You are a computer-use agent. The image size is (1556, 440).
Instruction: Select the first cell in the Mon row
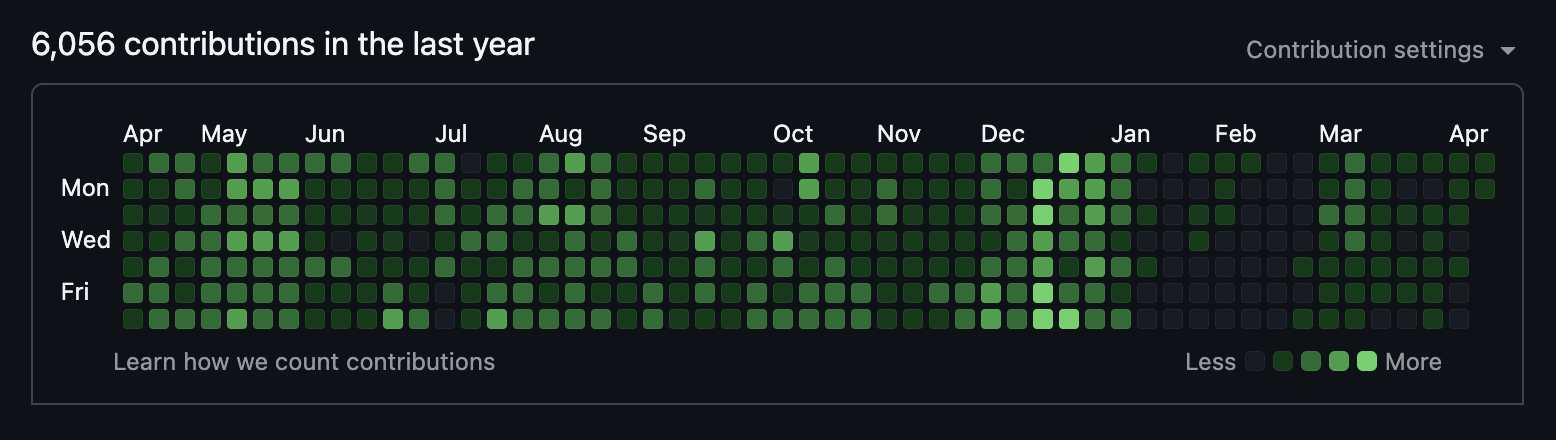click(x=133, y=189)
